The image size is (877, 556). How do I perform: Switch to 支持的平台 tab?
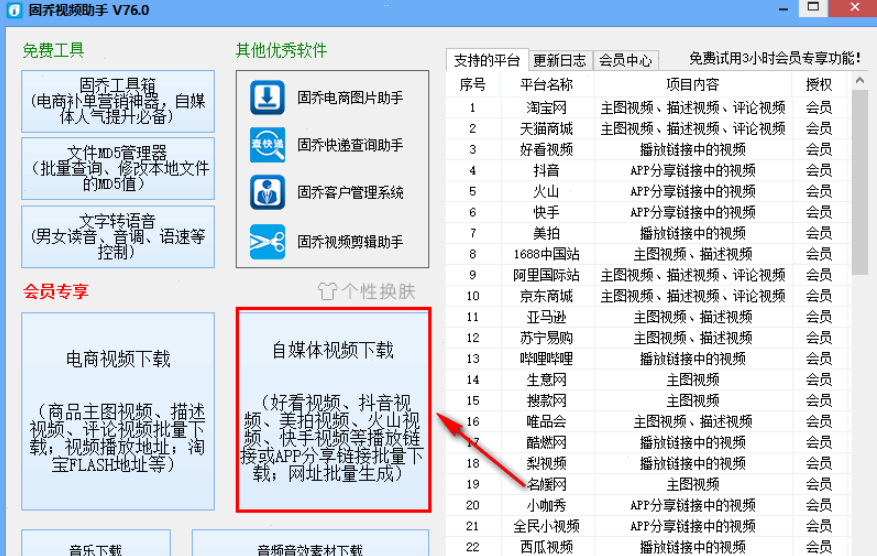[487, 60]
